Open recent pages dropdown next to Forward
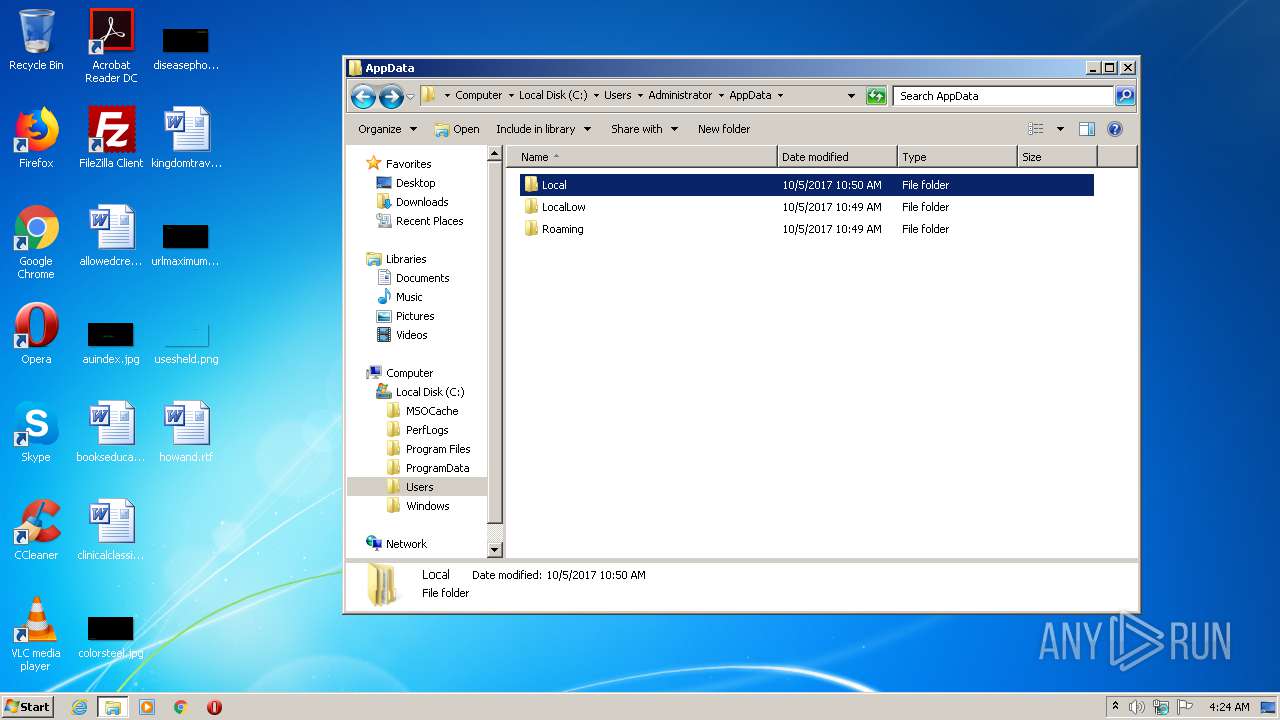Image resolution: width=1280 pixels, height=720 pixels. click(410, 97)
